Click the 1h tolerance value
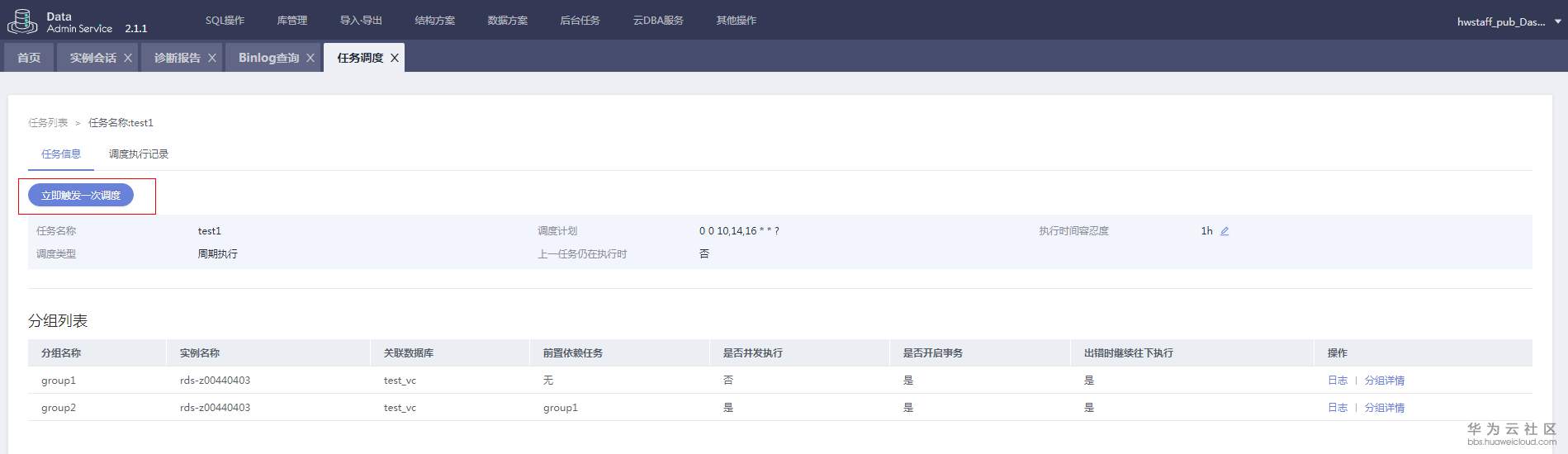This screenshot has width=1568, height=454. click(x=1207, y=231)
